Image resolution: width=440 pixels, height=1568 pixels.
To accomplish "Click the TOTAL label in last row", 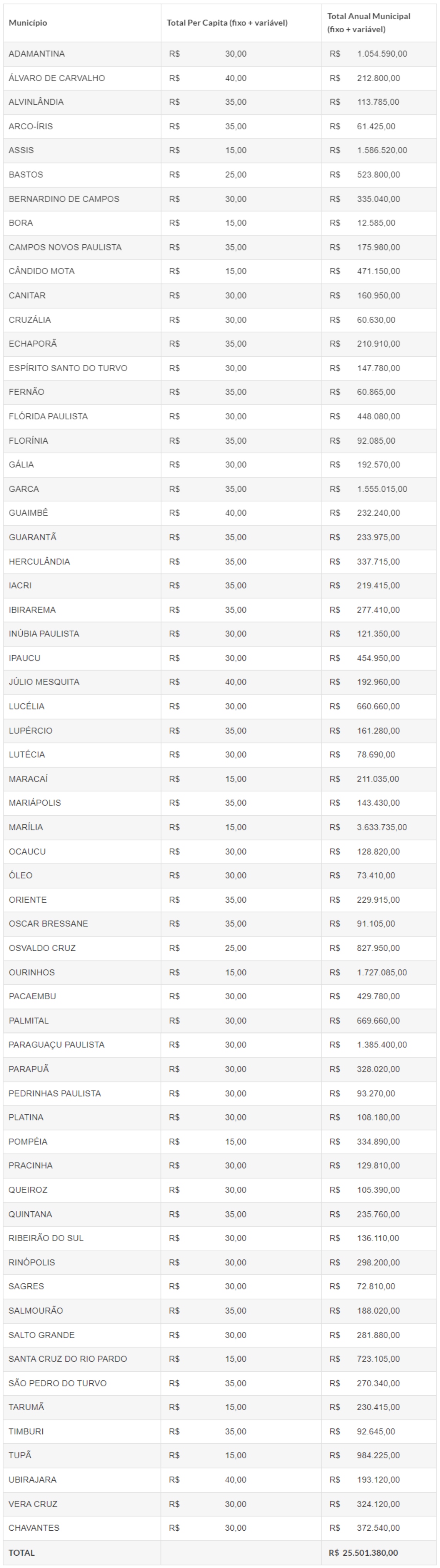I will coord(22,1552).
